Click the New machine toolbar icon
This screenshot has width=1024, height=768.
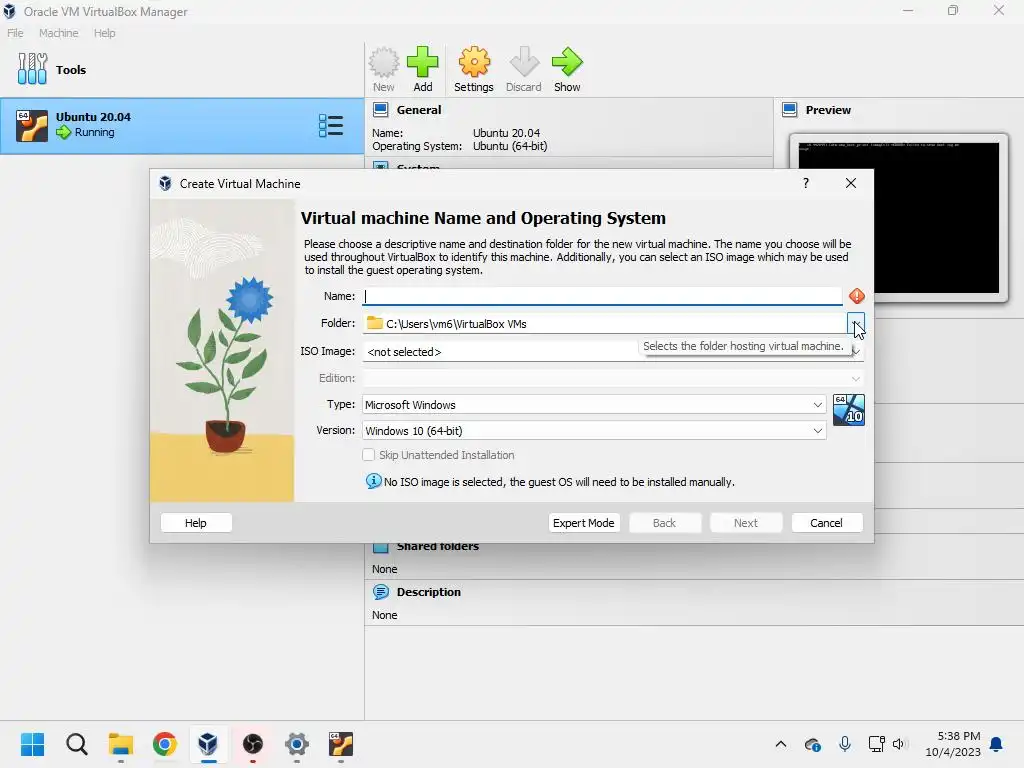(x=383, y=63)
